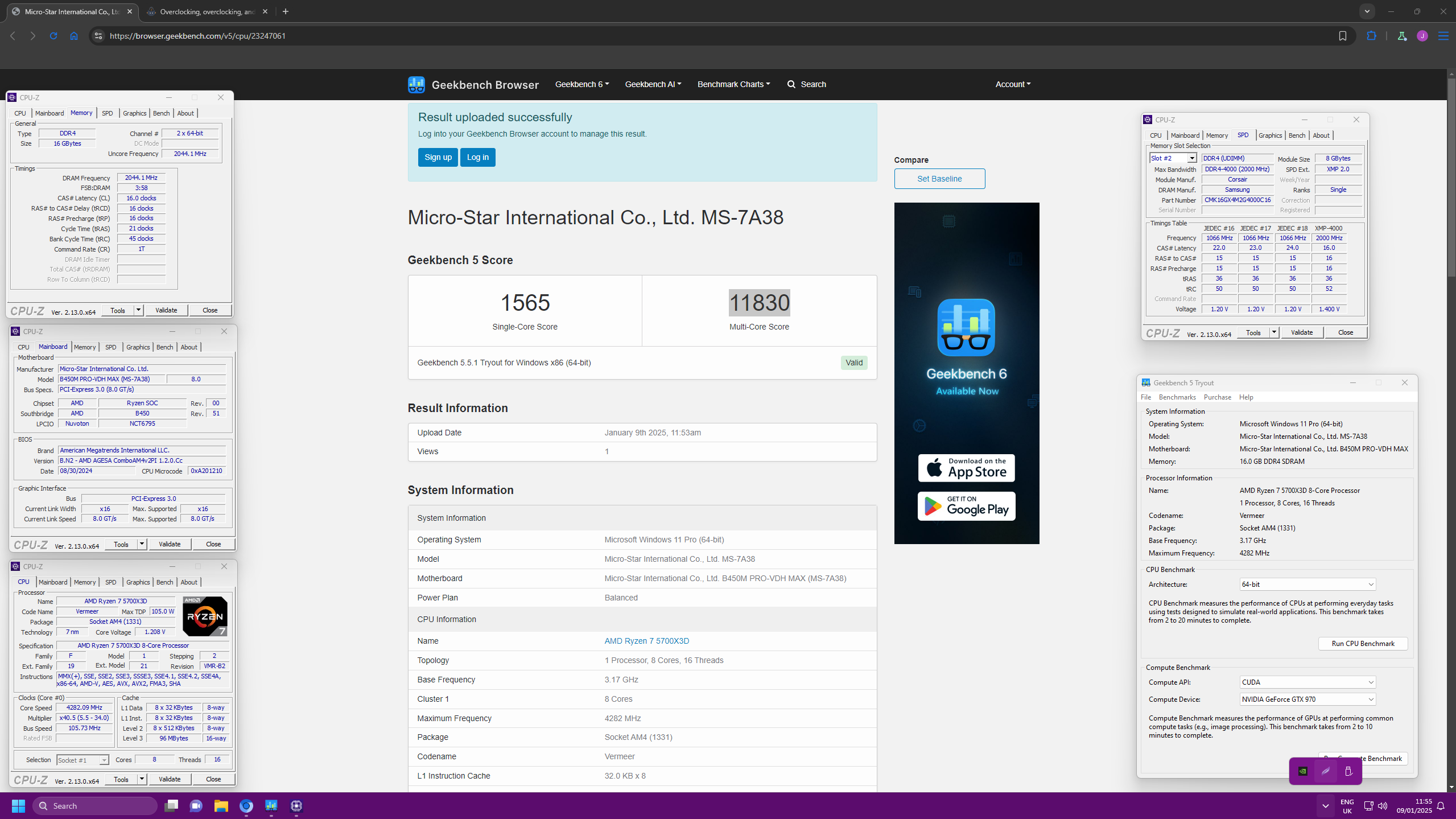The height and width of the screenshot is (819, 1456).
Task: Select About tab in CPU-Z SPD window
Action: click(1321, 135)
